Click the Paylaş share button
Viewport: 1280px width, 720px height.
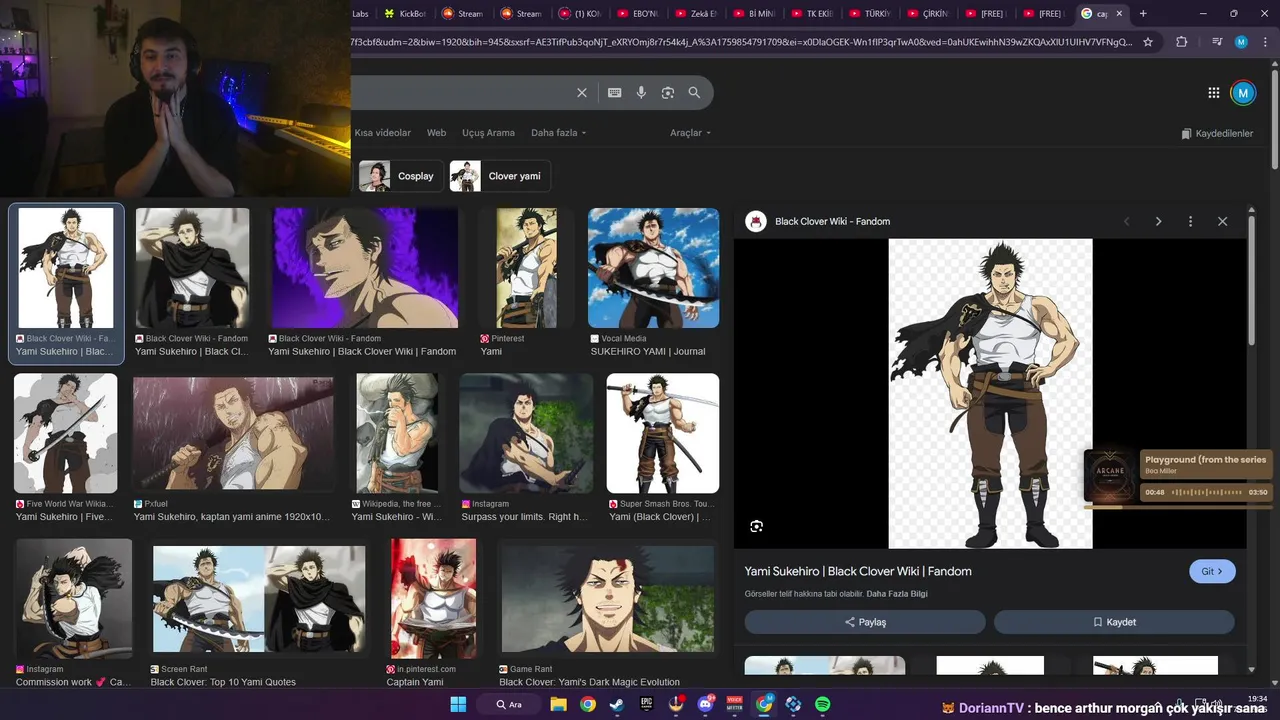(865, 622)
